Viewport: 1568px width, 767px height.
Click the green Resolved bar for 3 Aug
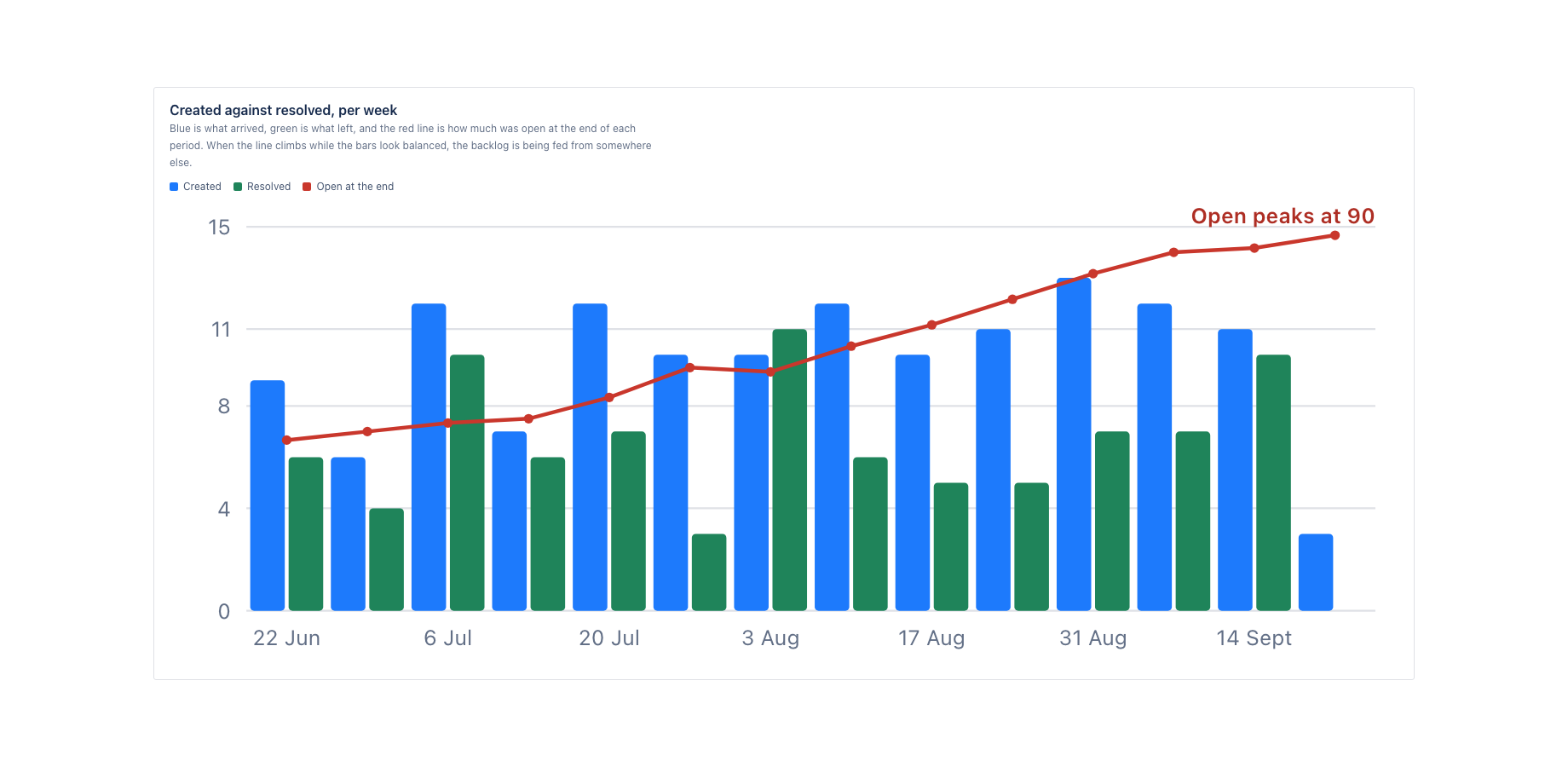[789, 470]
